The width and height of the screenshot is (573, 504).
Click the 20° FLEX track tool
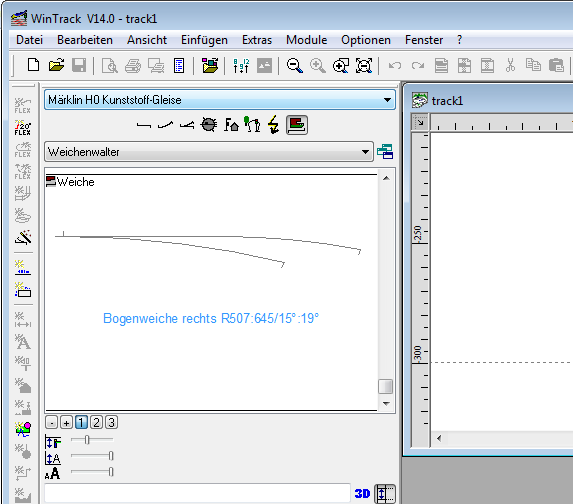[23, 128]
